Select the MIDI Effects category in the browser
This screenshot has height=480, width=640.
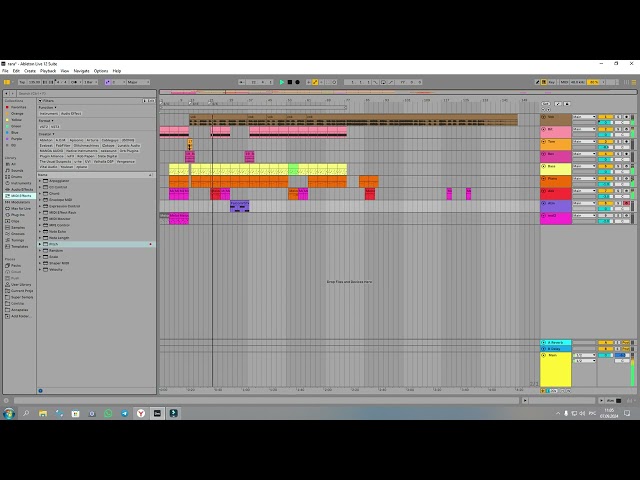19,196
